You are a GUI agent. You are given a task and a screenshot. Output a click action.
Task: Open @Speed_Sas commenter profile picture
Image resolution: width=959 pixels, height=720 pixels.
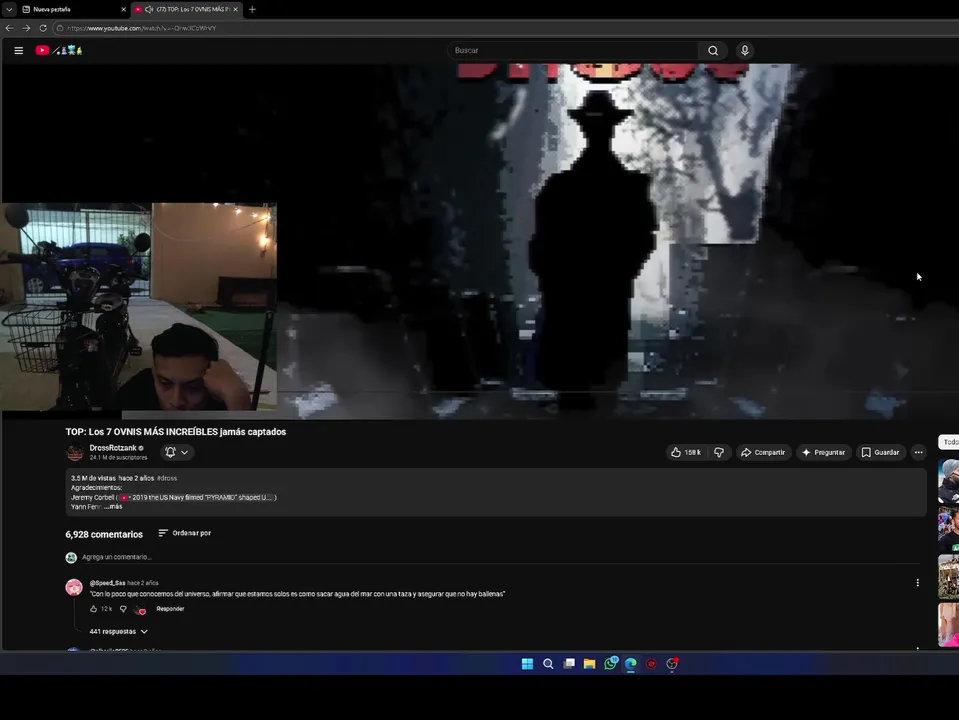[x=74, y=587]
